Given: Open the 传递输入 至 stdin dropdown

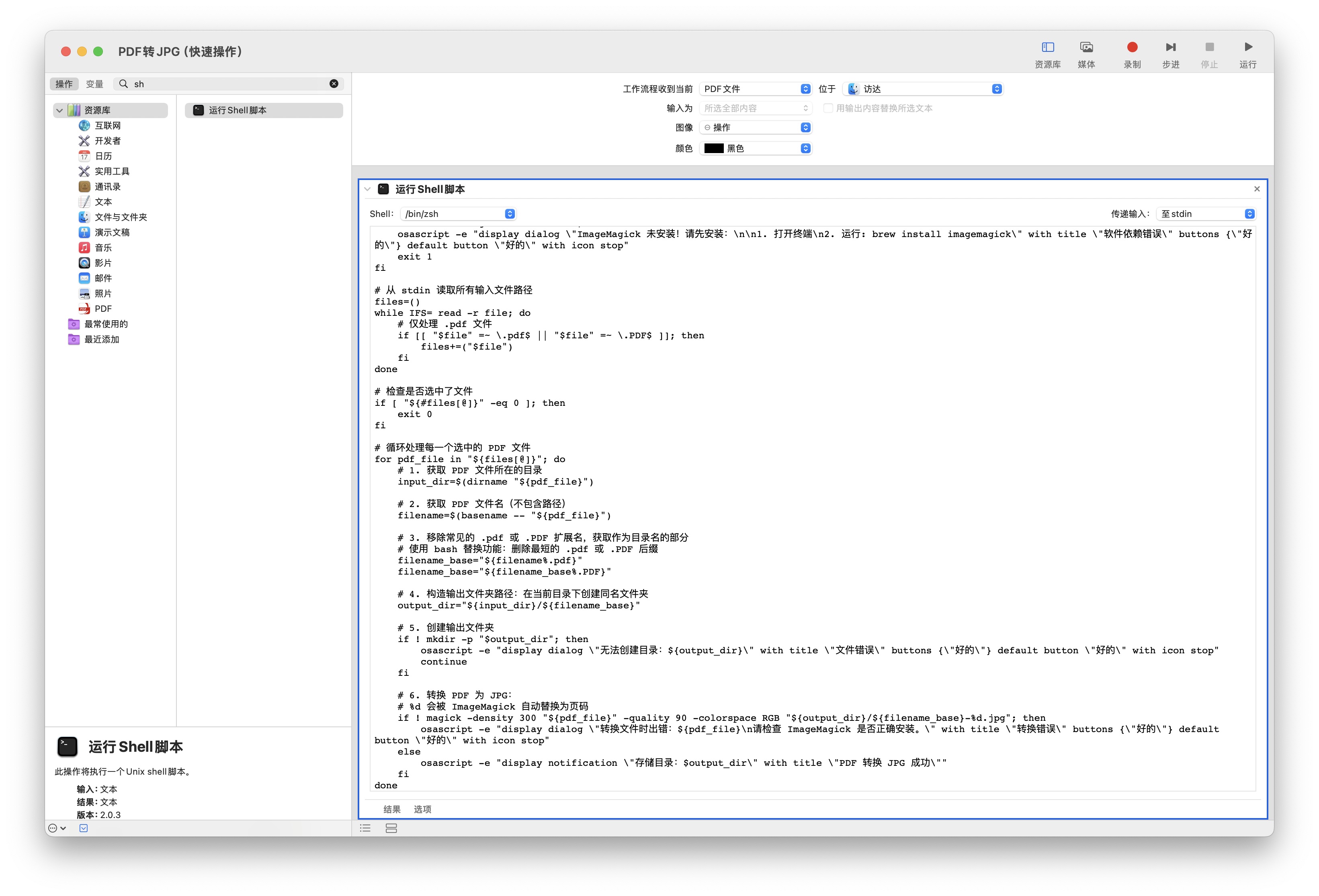Looking at the screenshot, I should pyautogui.click(x=1206, y=213).
